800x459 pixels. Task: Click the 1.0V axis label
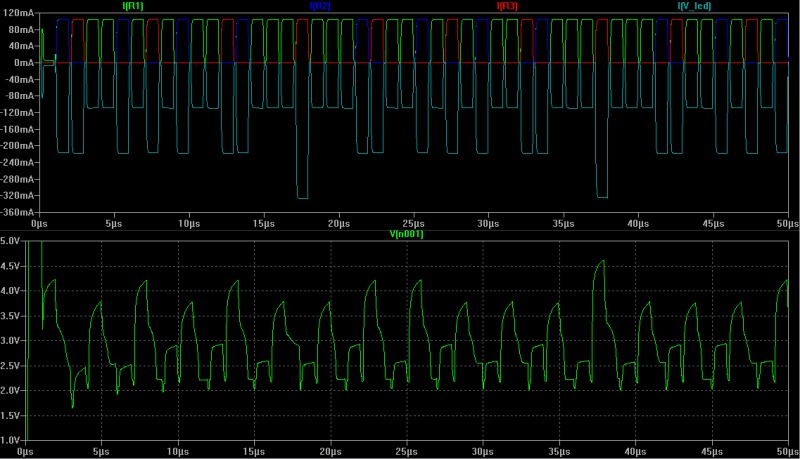(x=10, y=441)
